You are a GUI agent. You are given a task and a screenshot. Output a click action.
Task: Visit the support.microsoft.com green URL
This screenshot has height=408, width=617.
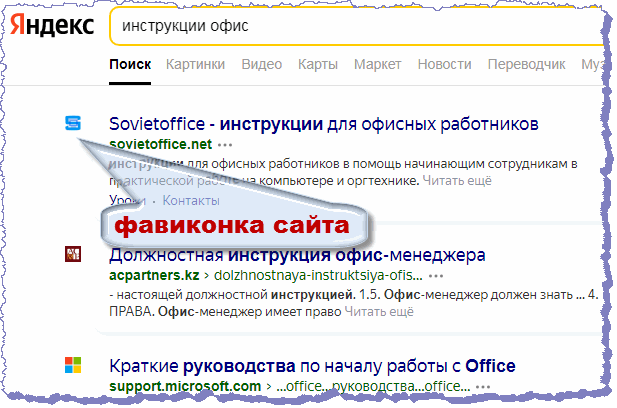click(x=185, y=386)
